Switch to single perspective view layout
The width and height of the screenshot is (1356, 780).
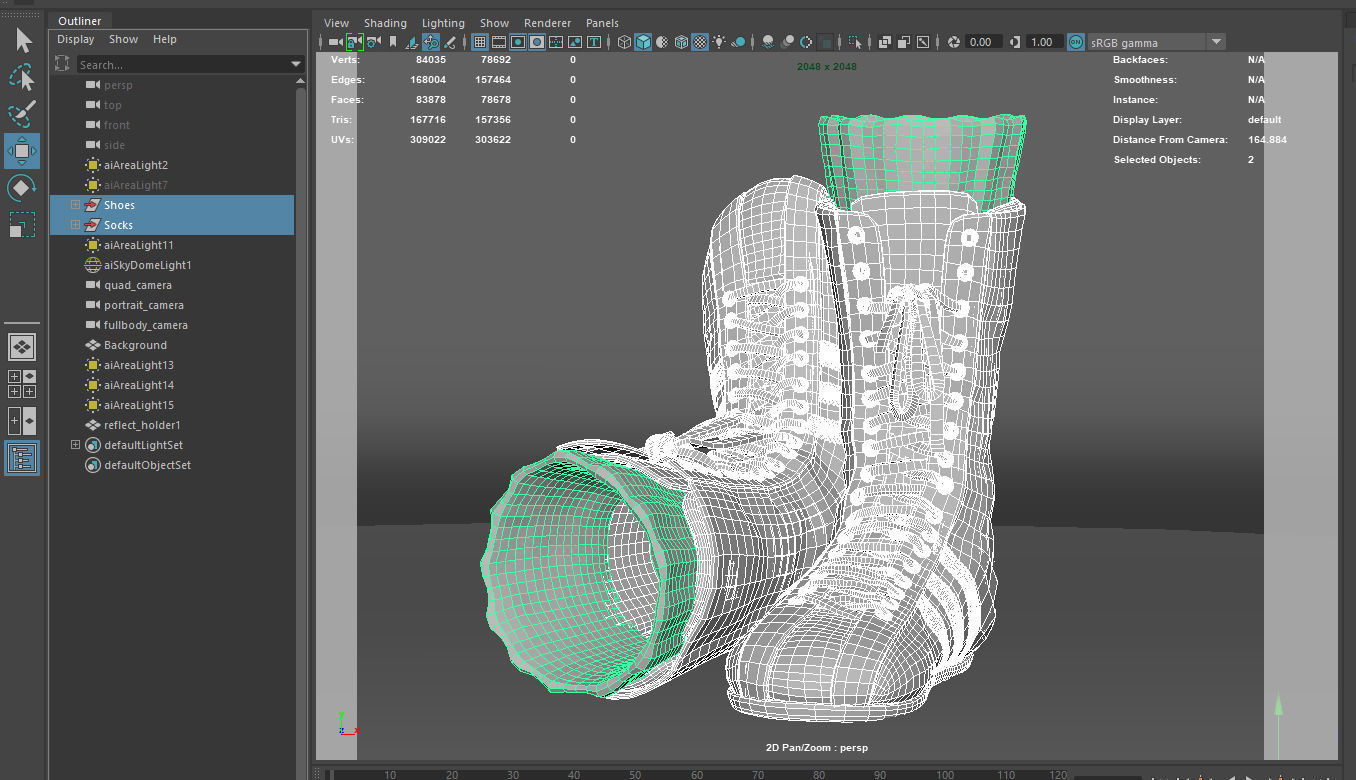click(x=22, y=347)
